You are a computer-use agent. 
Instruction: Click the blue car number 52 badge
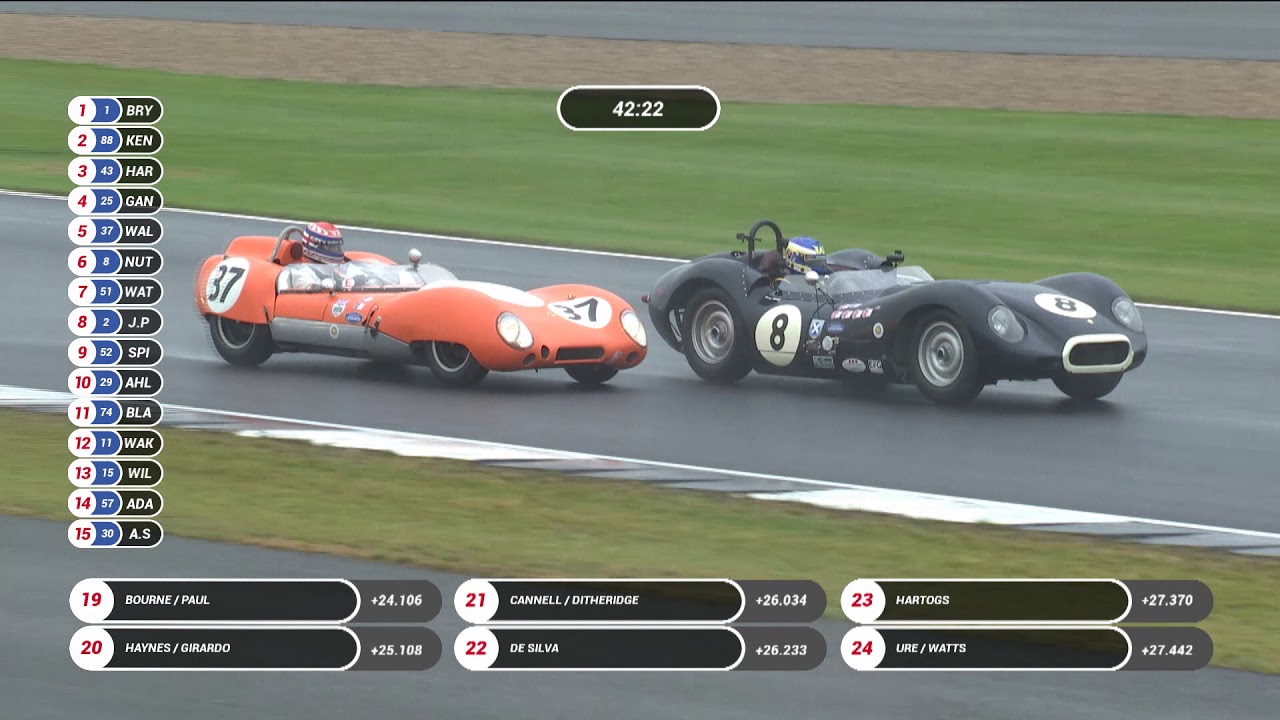(x=107, y=352)
